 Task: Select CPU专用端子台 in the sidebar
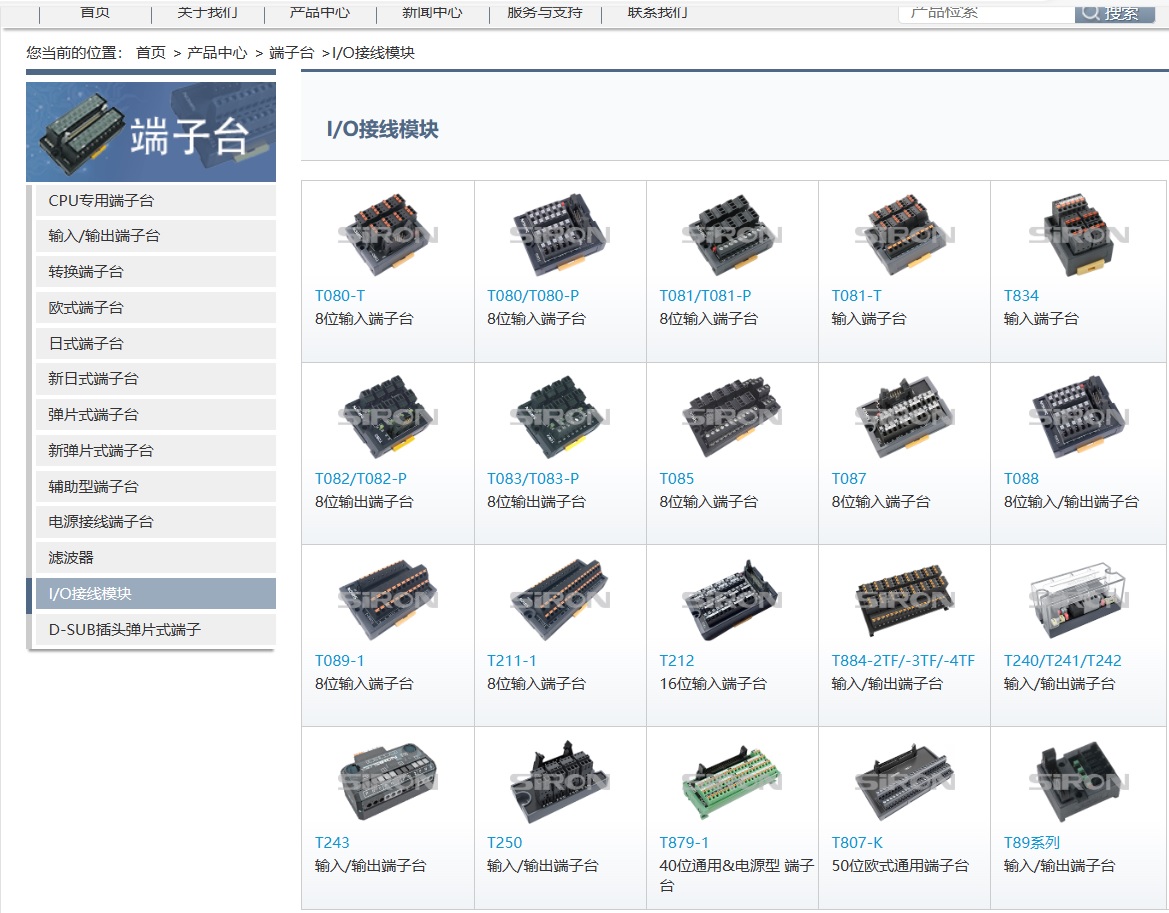101,200
